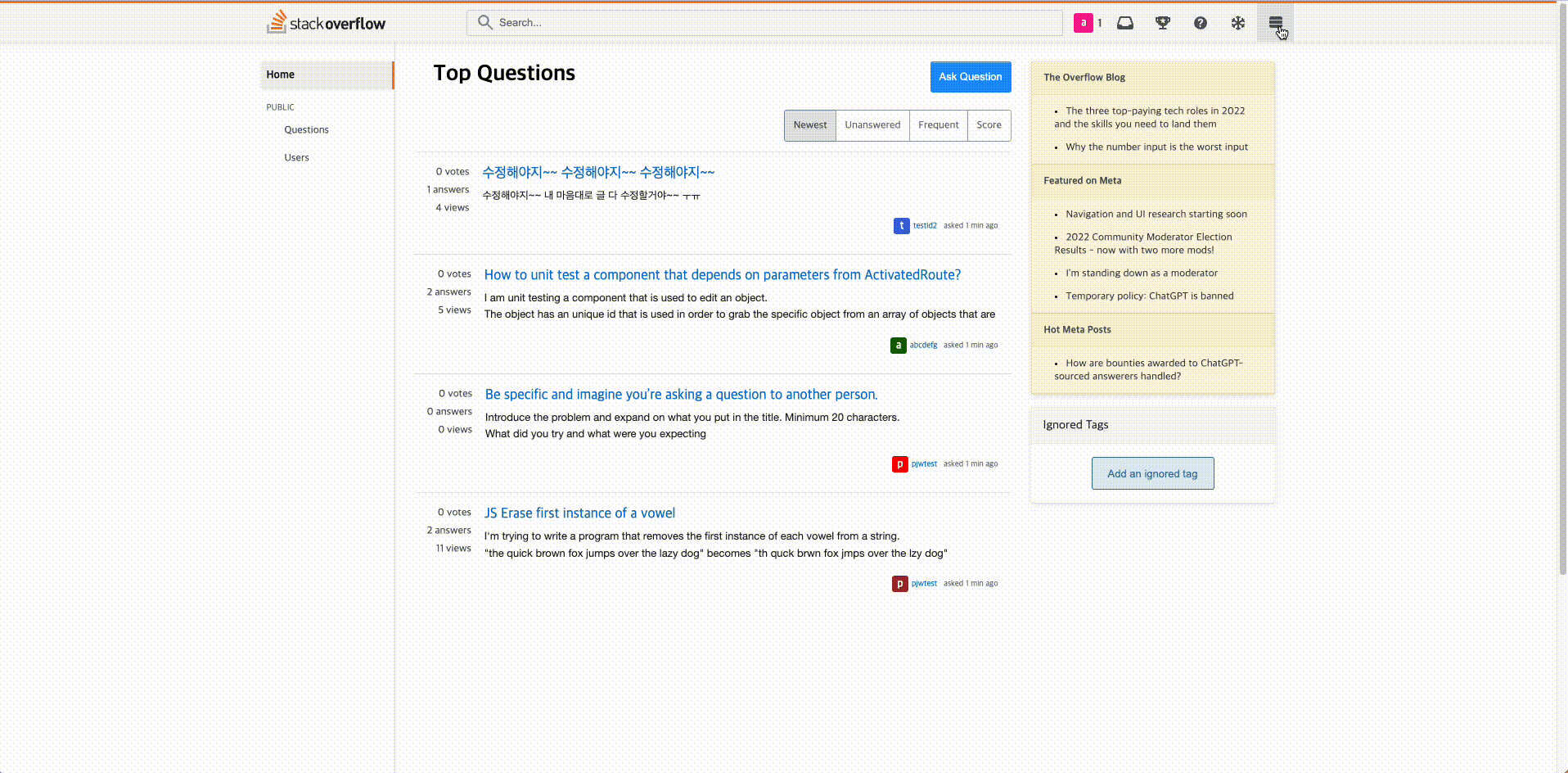Open the Korean-titled top question
Screen dimensions: 1568x773
(598, 172)
